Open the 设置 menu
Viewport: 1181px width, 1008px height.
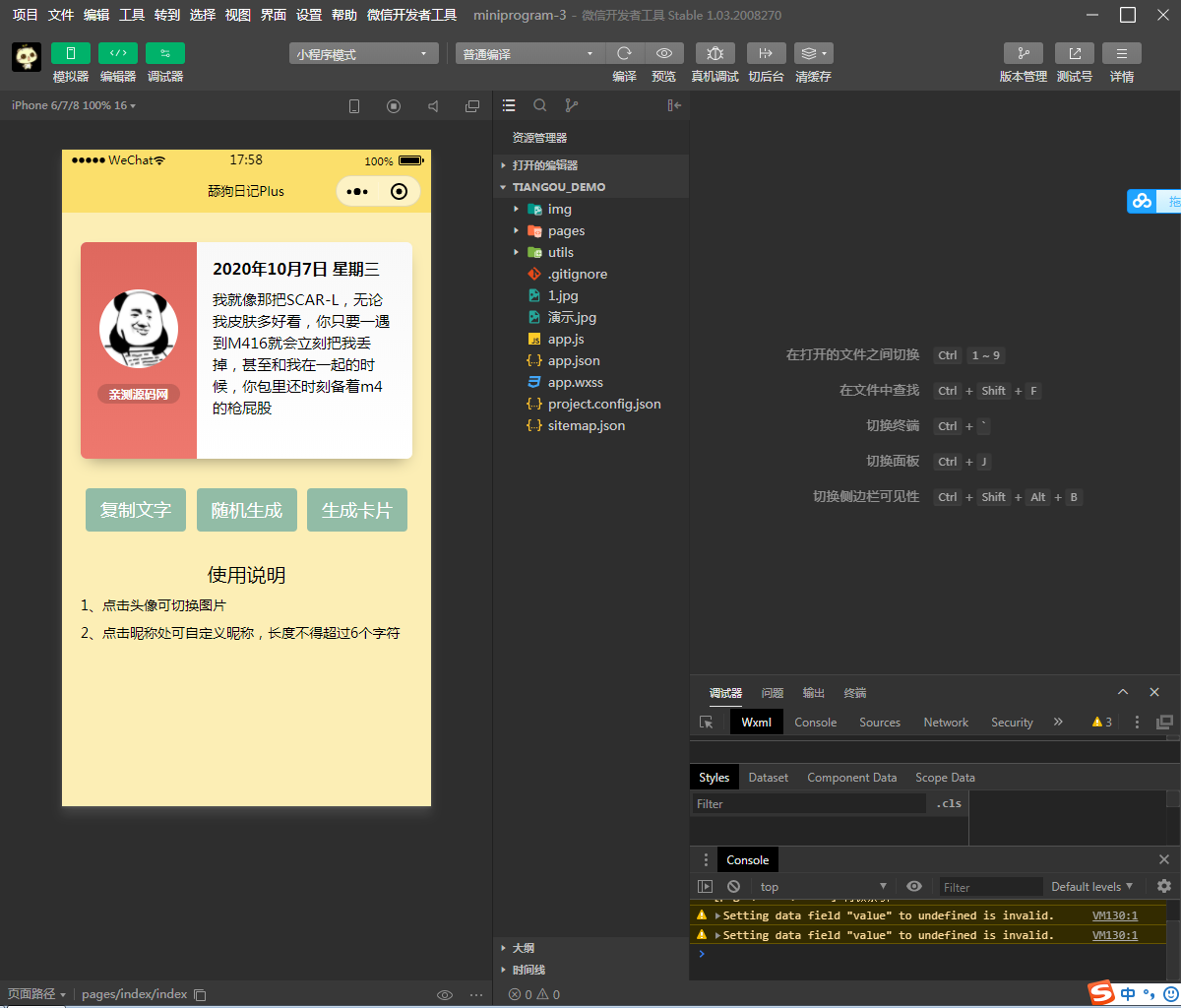(x=309, y=15)
